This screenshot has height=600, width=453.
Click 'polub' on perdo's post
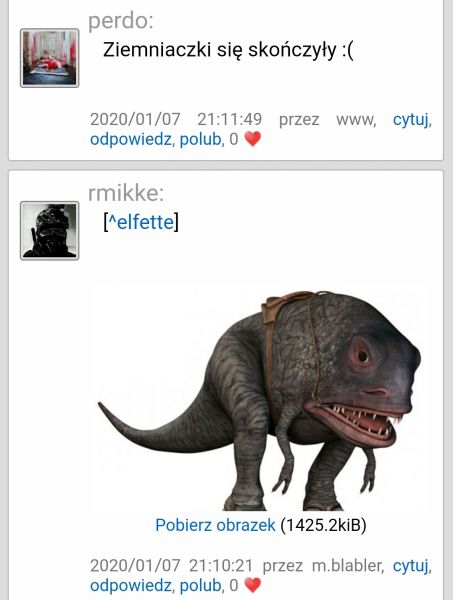[x=200, y=139]
